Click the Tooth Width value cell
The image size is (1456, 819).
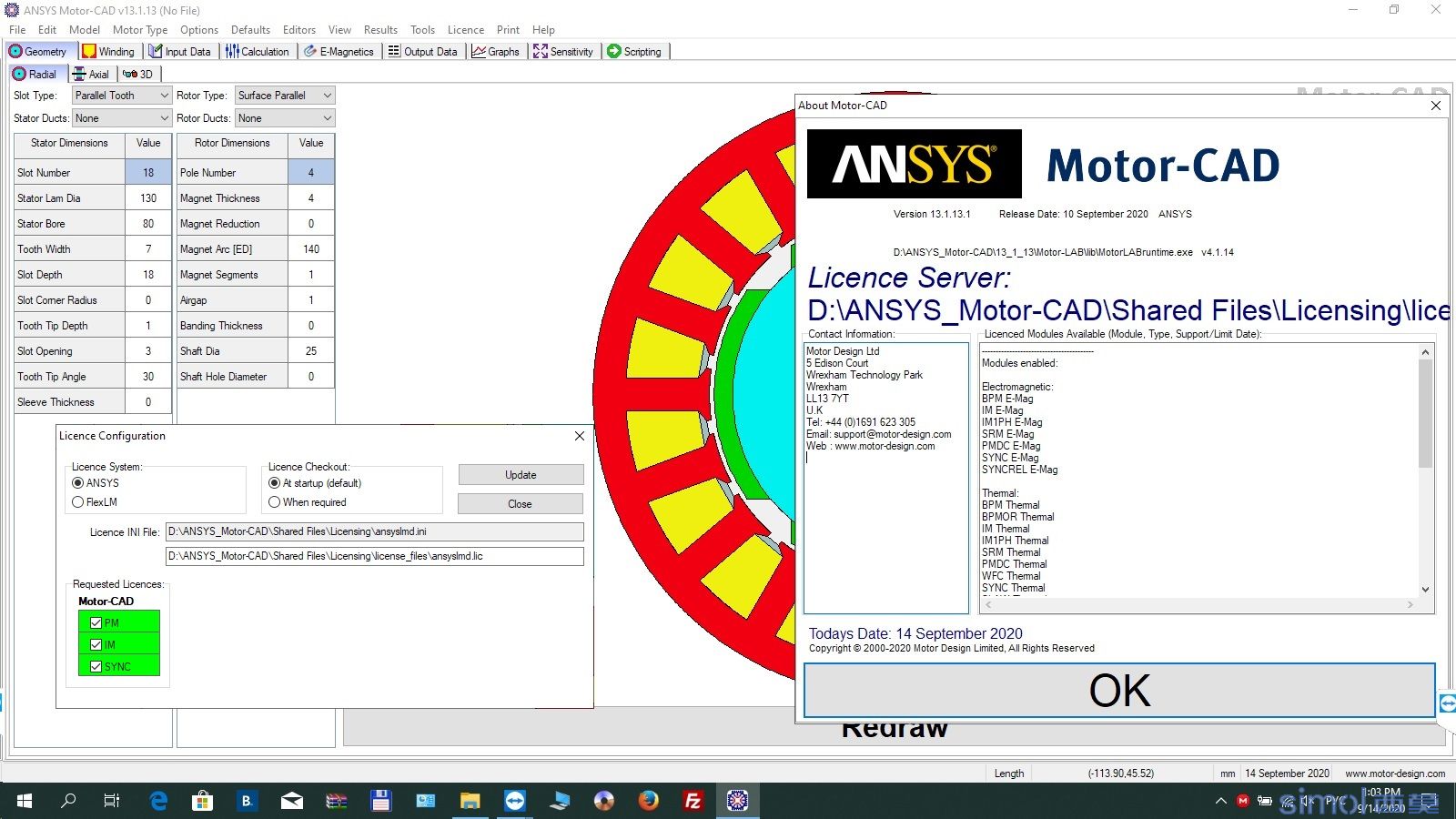[x=148, y=248]
